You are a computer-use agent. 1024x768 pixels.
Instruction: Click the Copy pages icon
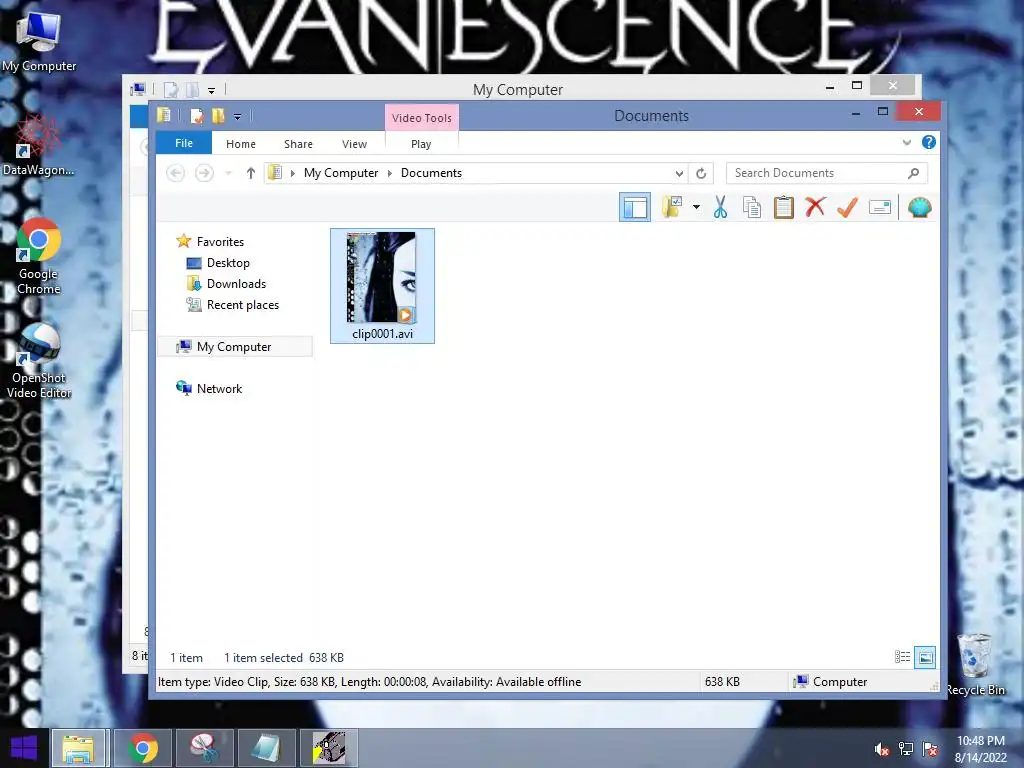[752, 208]
